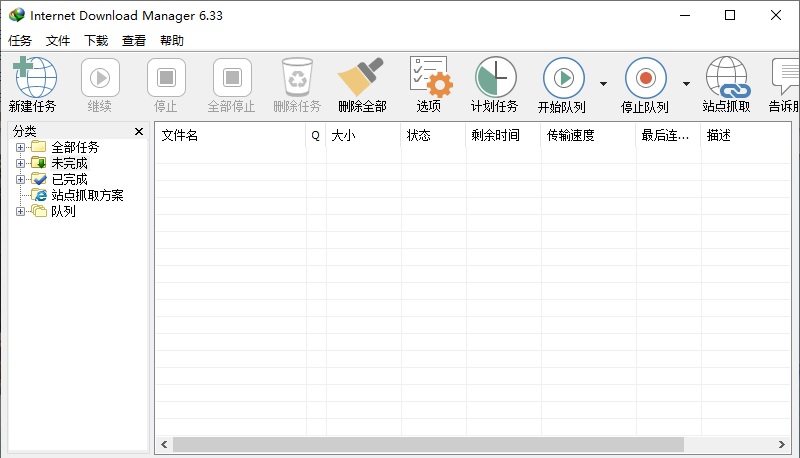Click the 队列 stacked folders icon
Image resolution: width=800 pixels, height=458 pixels.
pyautogui.click(x=39, y=210)
